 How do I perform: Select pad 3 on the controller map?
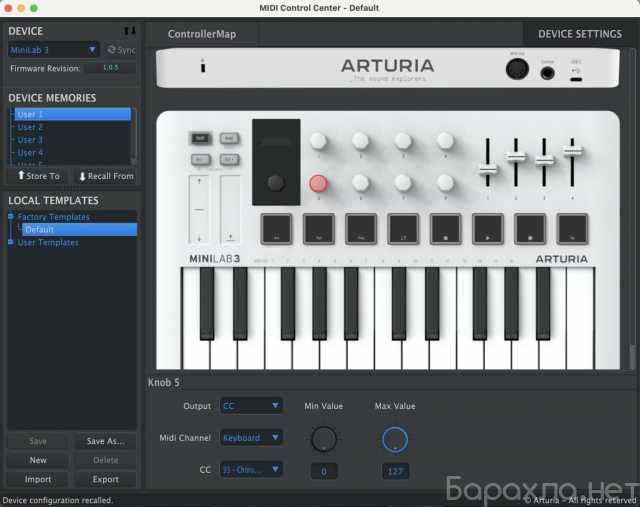tap(361, 229)
